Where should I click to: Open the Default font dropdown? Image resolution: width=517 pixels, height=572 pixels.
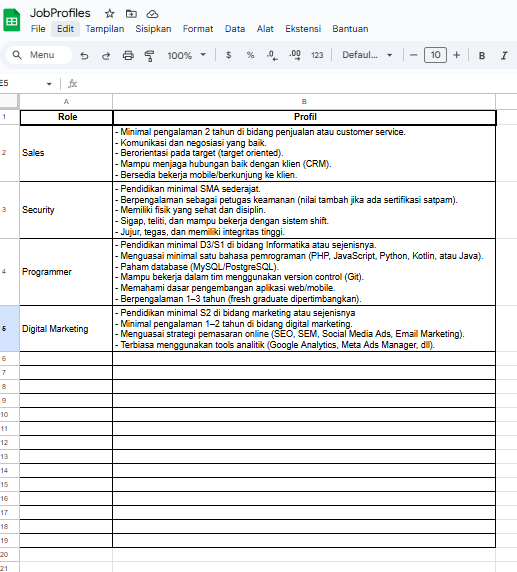[x=367, y=55]
